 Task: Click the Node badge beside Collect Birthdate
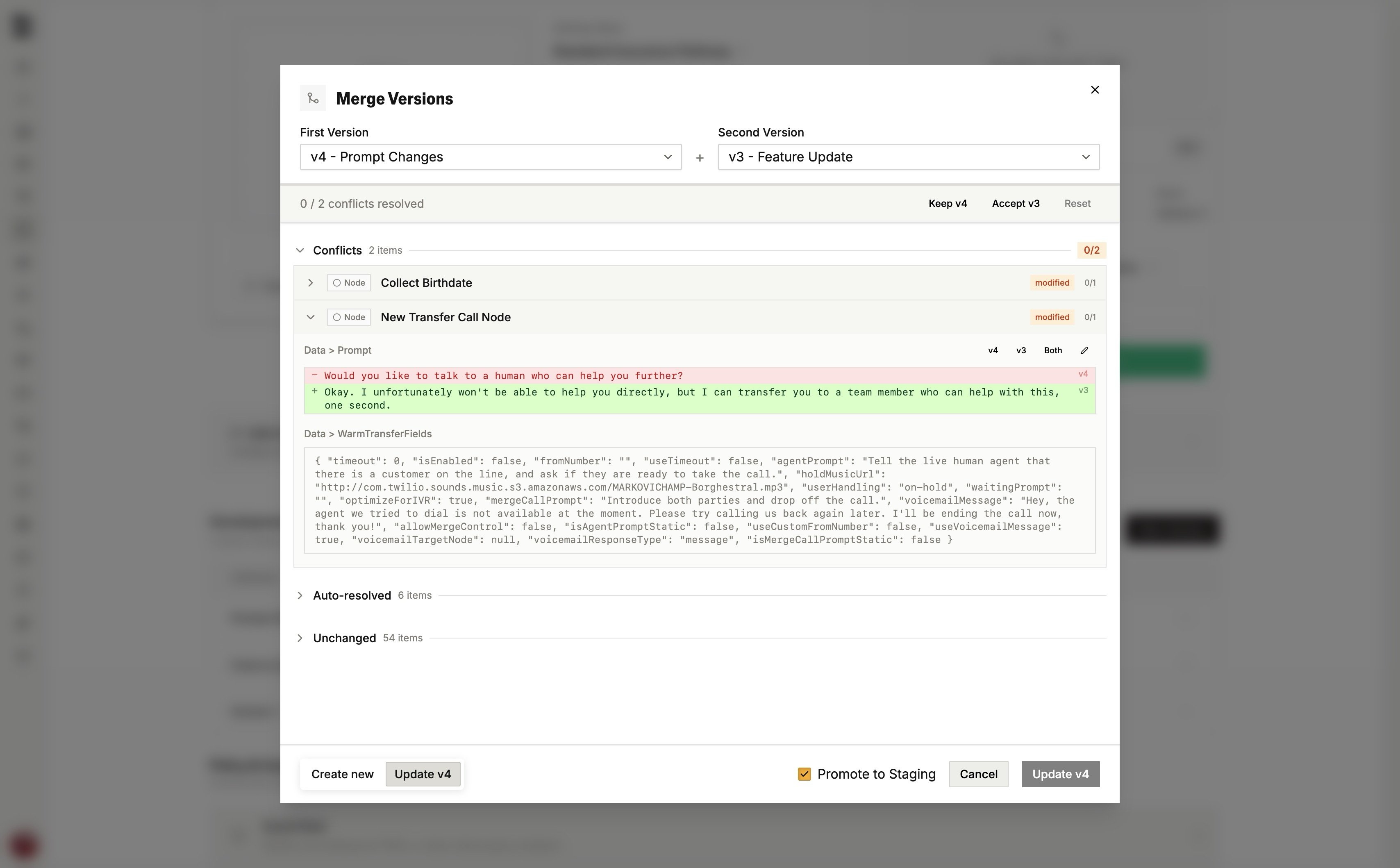point(348,283)
